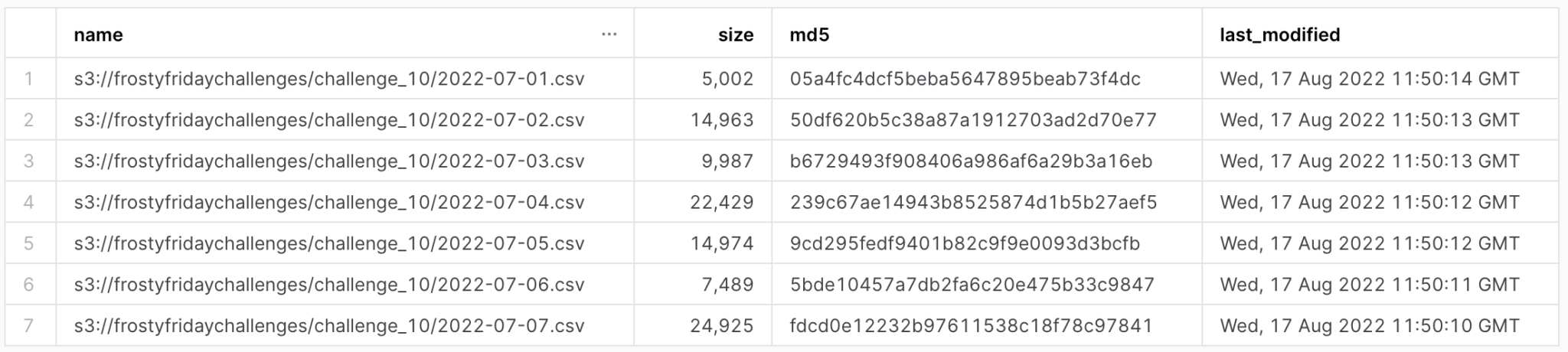This screenshot has width=1568, height=352.
Task: Click the size column header
Action: pyautogui.click(x=735, y=34)
